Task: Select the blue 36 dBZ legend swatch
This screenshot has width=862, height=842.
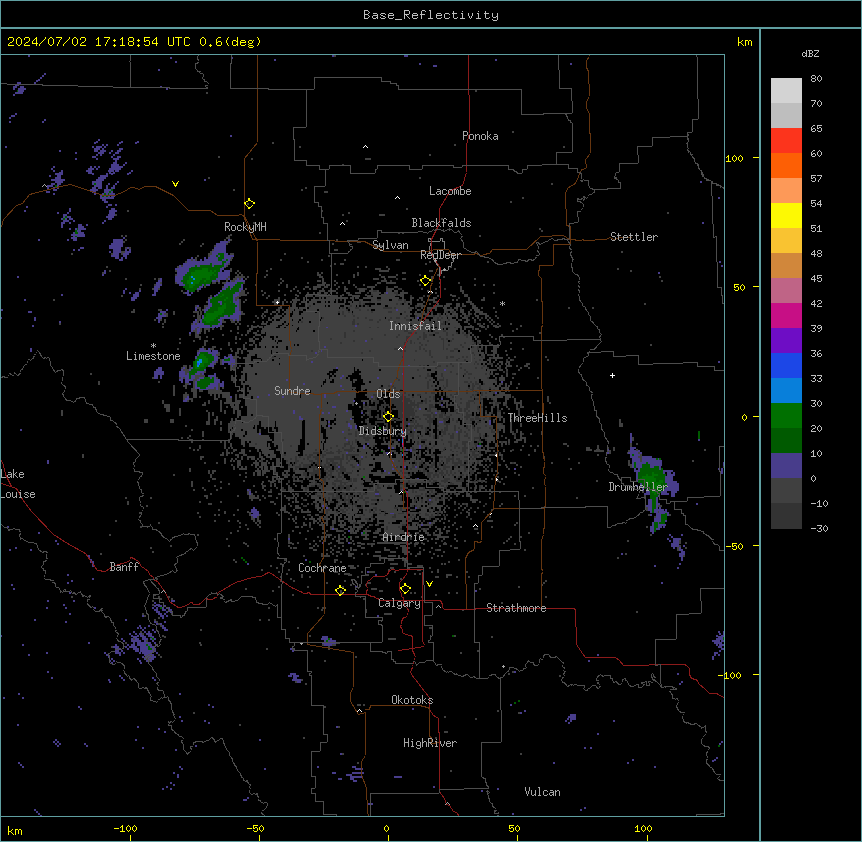Action: click(786, 365)
